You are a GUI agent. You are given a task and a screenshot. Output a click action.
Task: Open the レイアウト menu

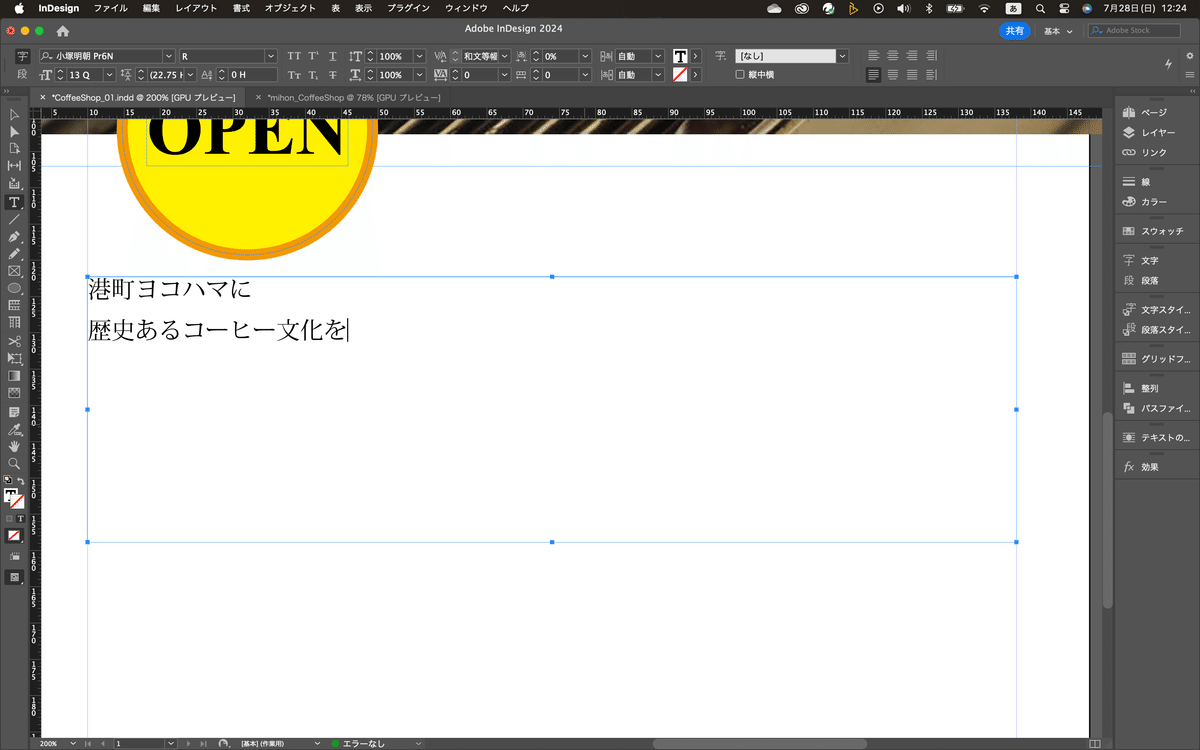click(196, 8)
